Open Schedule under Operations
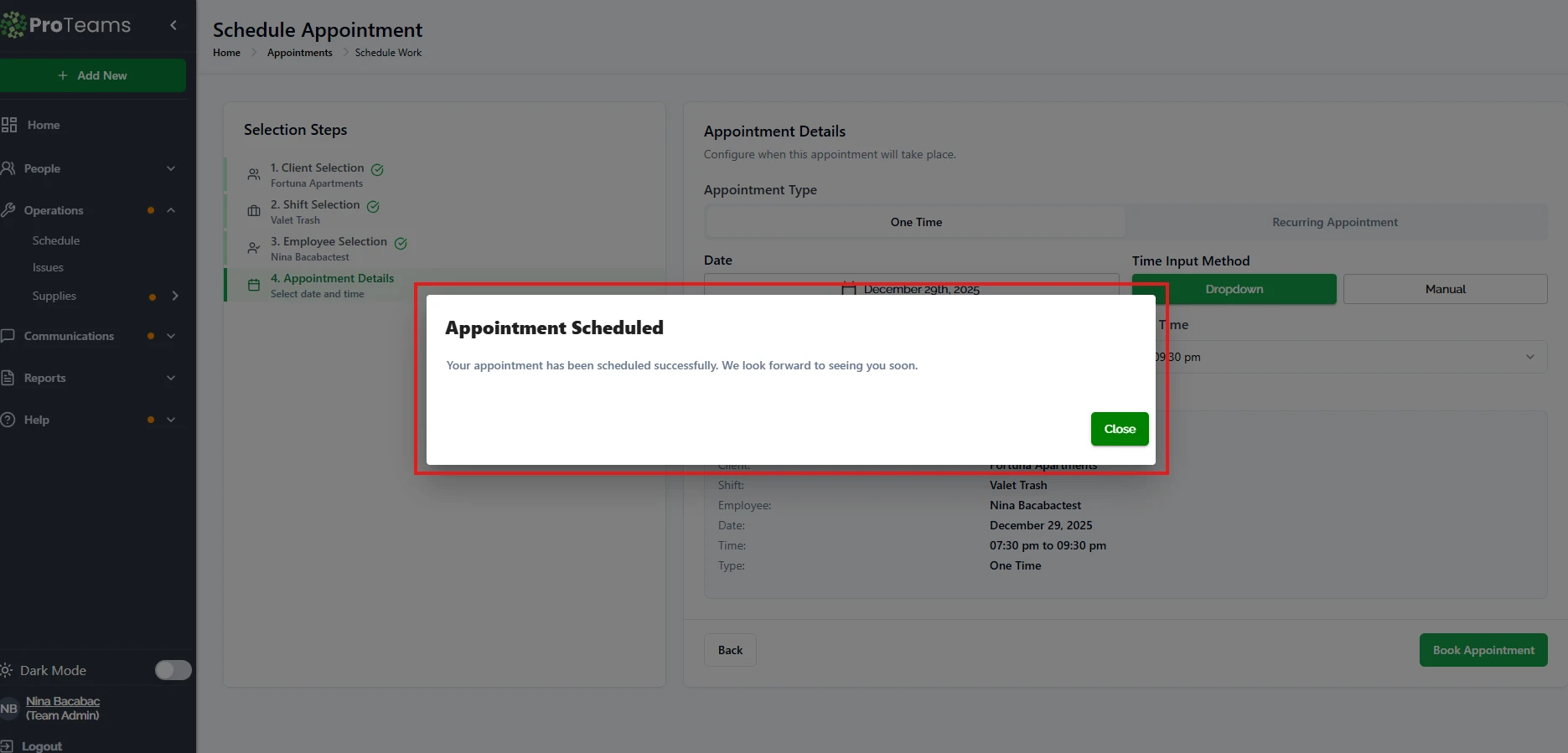Screen dimensions: 1568x753 (x=56, y=240)
